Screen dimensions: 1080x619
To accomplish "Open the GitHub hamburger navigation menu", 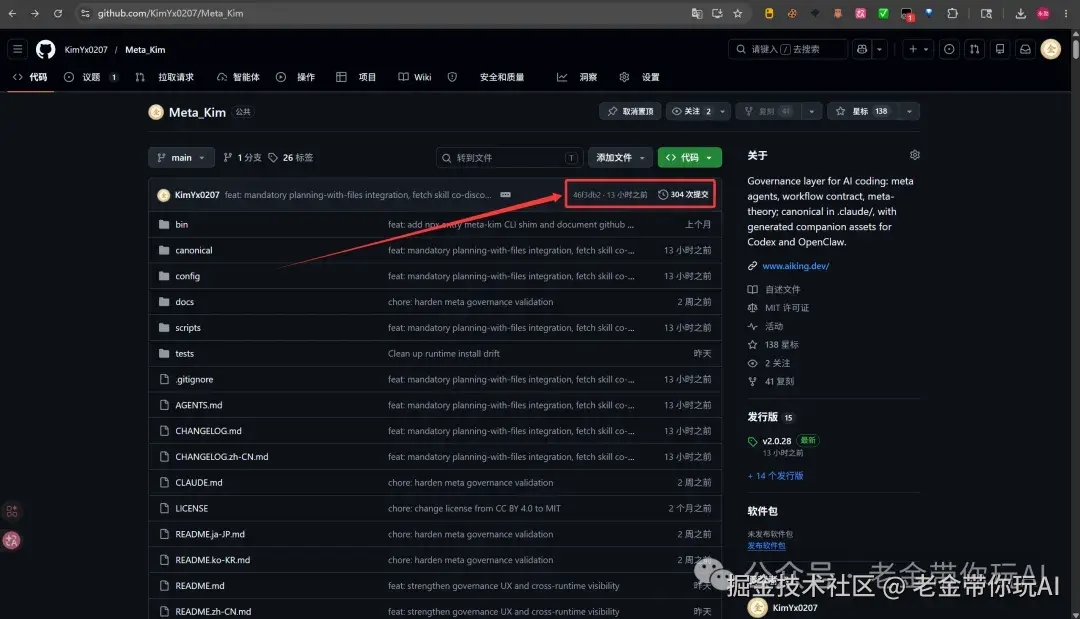I will pyautogui.click(x=18, y=49).
